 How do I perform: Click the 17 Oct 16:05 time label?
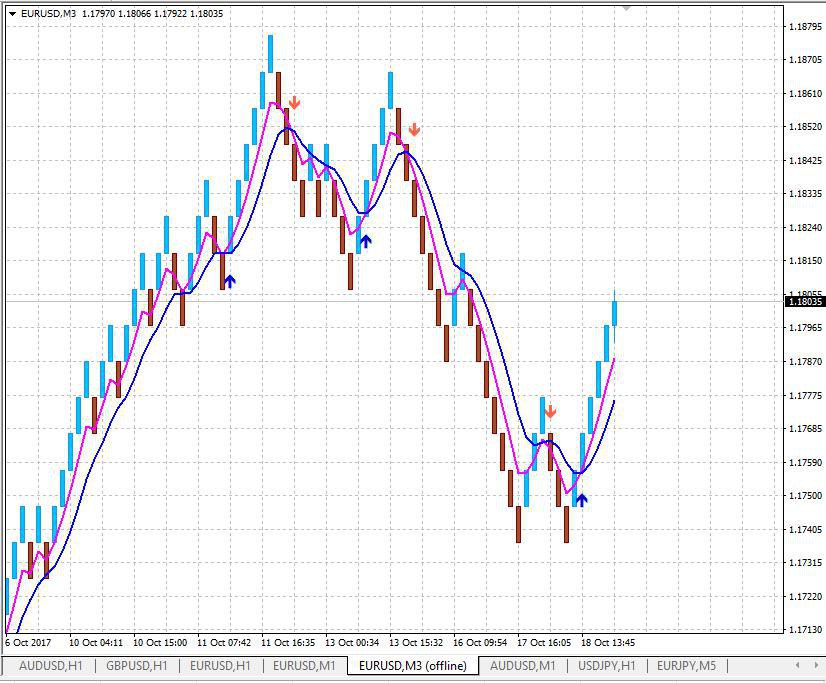click(x=544, y=643)
